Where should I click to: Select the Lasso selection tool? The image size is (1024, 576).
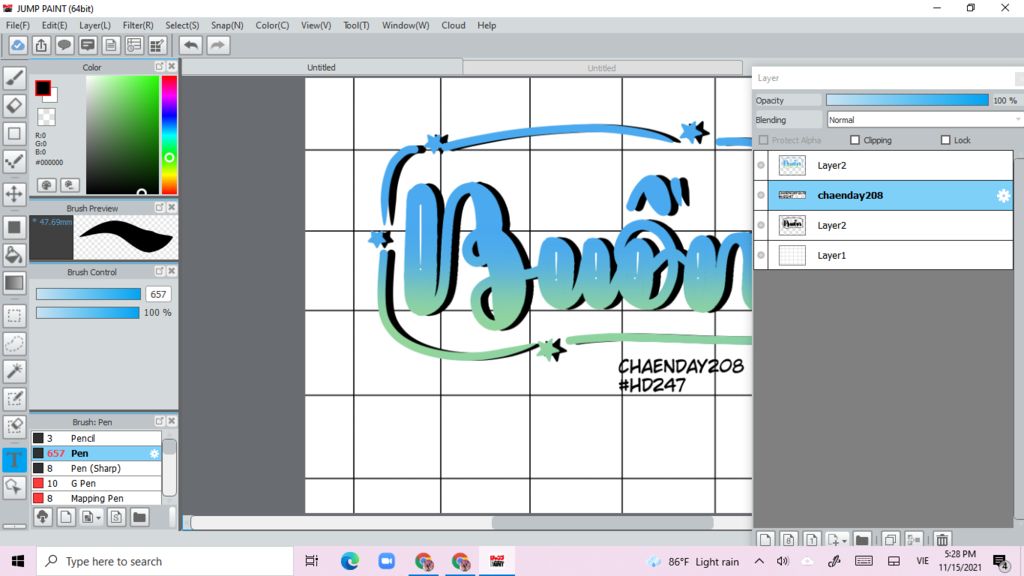click(14, 344)
